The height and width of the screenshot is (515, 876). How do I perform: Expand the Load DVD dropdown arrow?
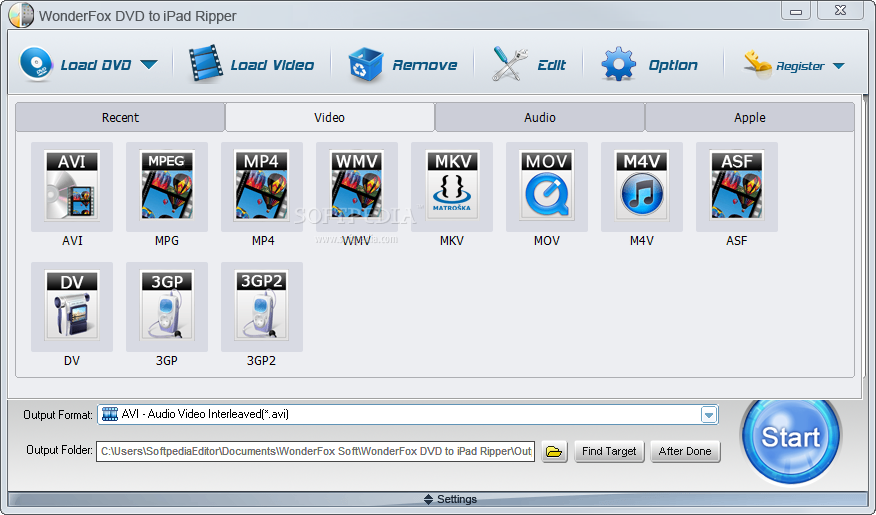(x=149, y=65)
